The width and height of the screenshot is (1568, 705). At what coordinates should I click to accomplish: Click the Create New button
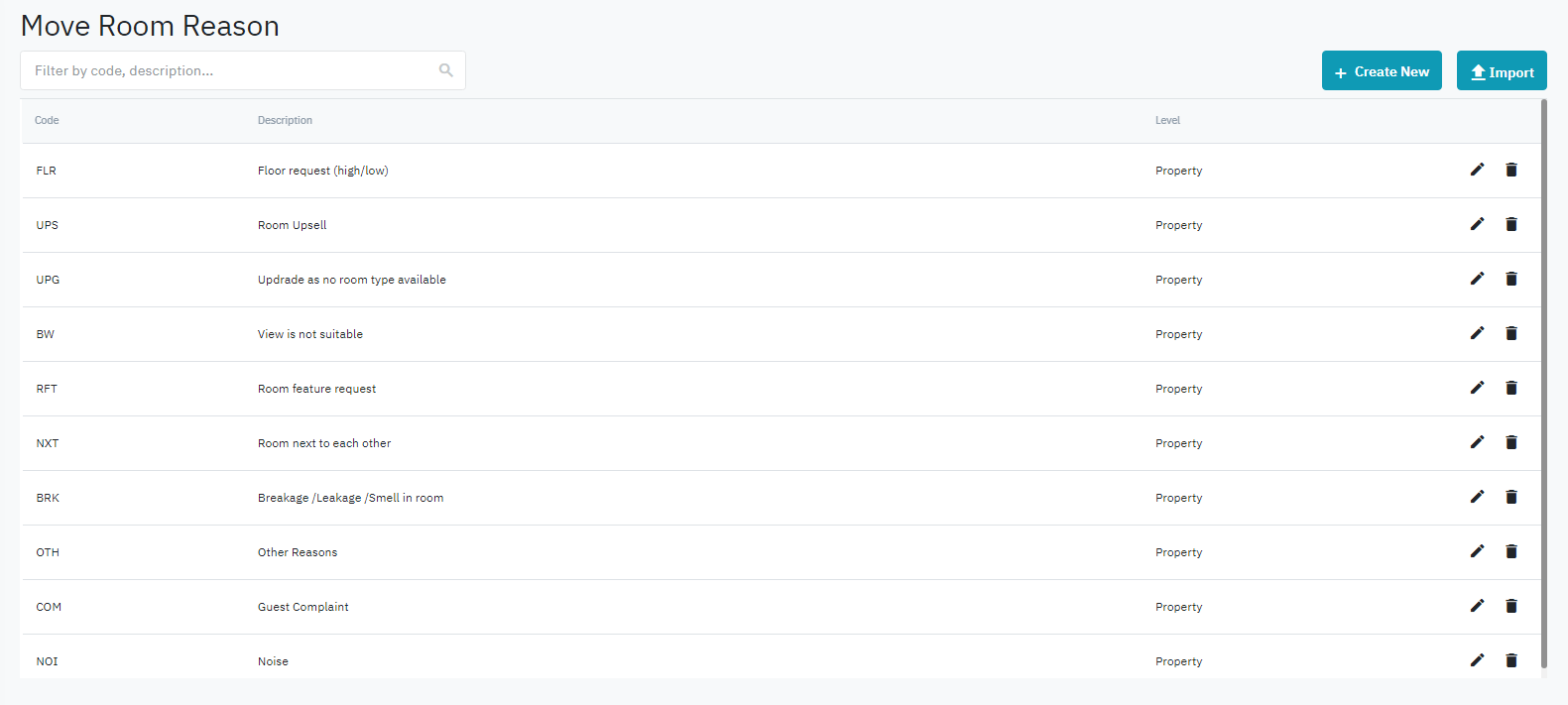(1382, 71)
